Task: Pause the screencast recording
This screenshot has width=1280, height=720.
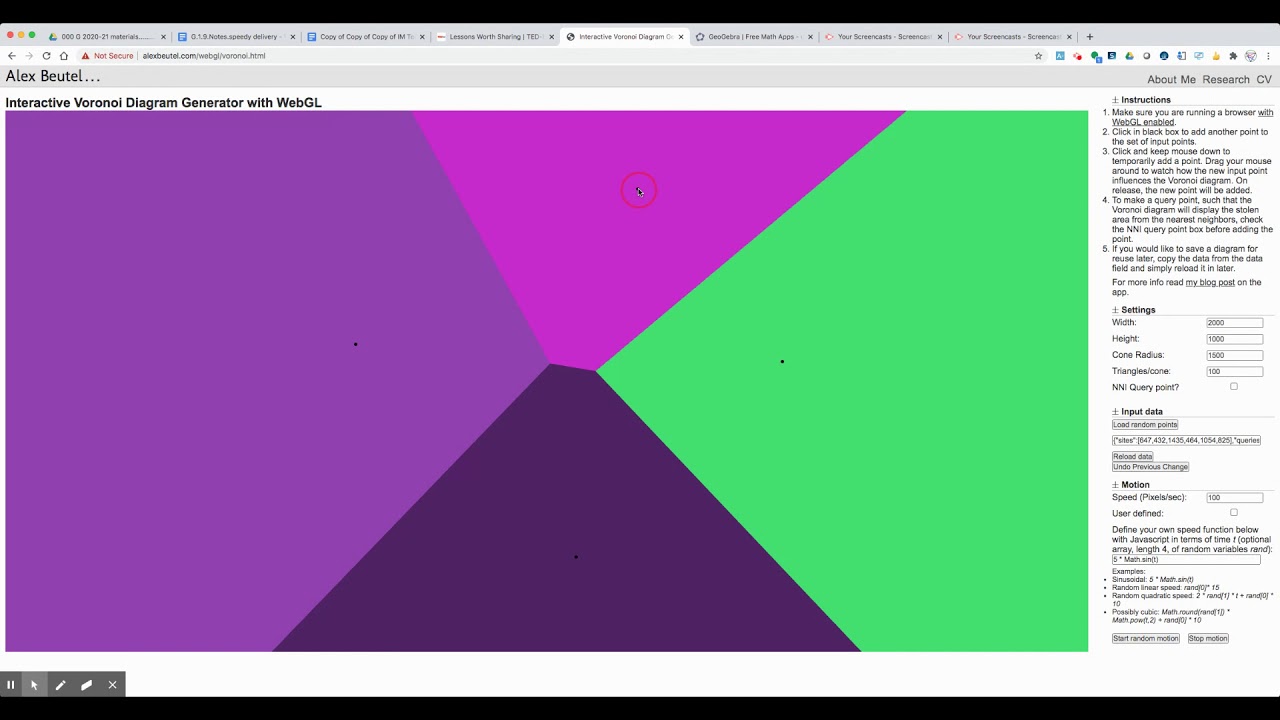Action: [10, 685]
